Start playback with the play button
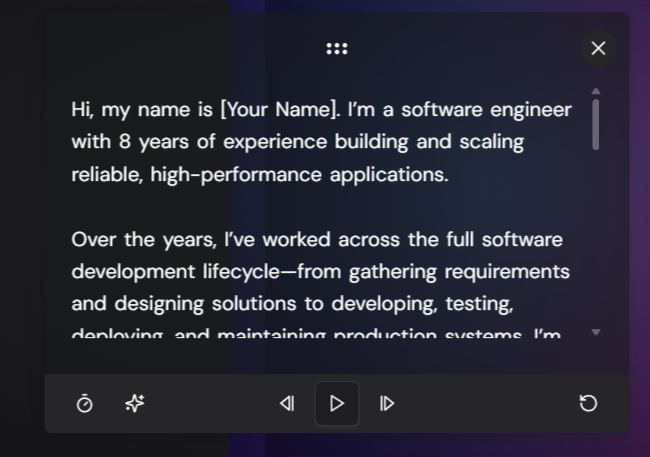Screen dimensions: 650x457 [x=337, y=404]
